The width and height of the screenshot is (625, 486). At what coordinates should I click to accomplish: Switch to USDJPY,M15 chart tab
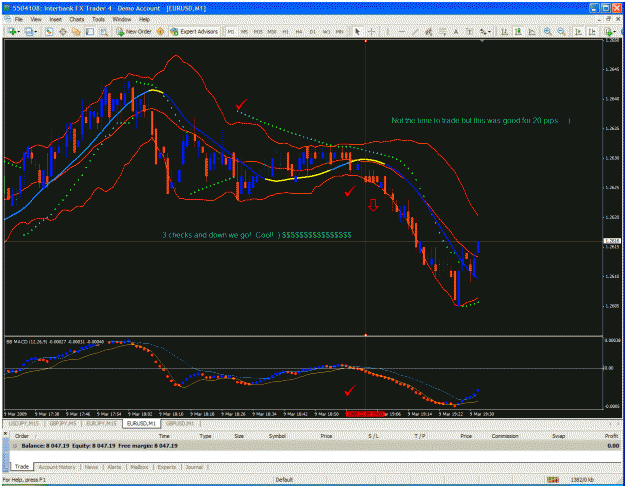pos(24,423)
